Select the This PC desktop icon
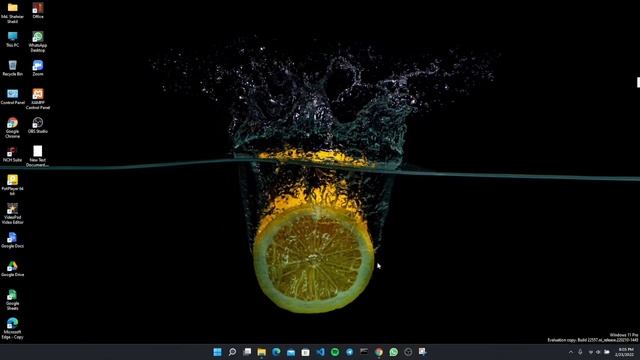Screen dimensions: 640x360 click(12, 39)
